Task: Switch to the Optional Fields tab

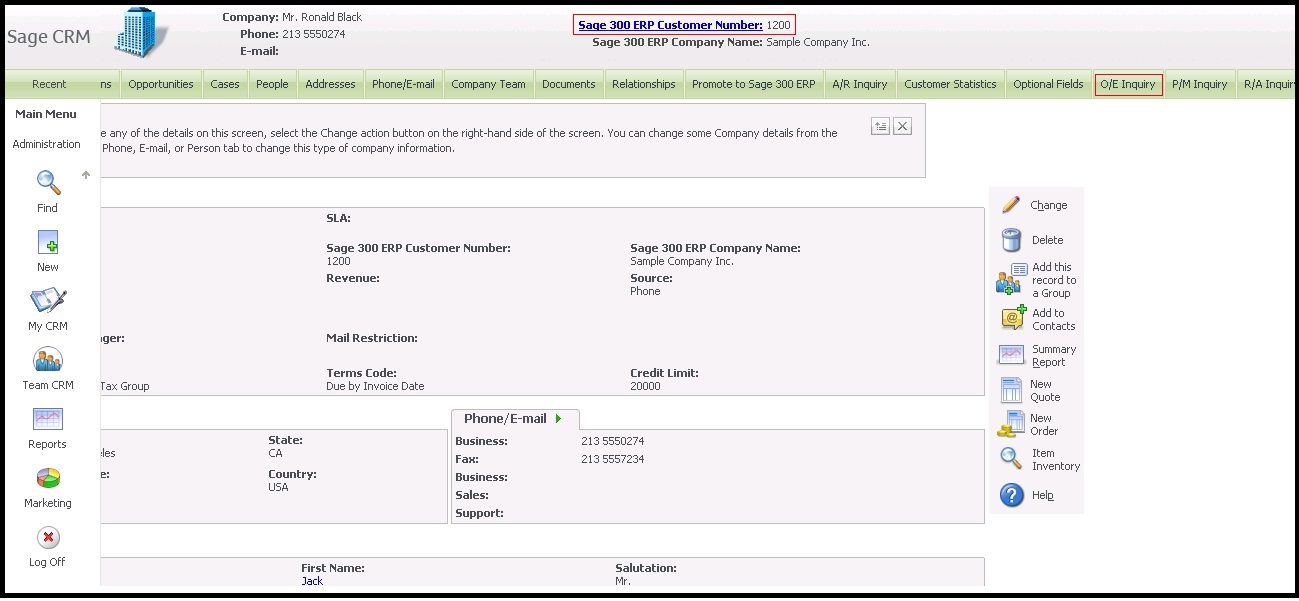Action: 1048,84
